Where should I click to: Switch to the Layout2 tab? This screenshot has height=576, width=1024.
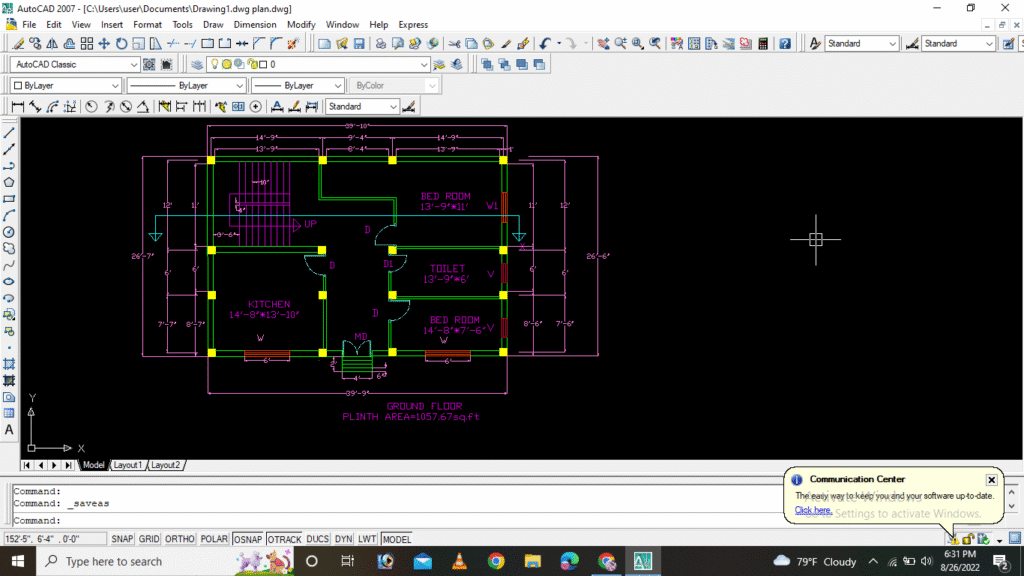point(165,465)
